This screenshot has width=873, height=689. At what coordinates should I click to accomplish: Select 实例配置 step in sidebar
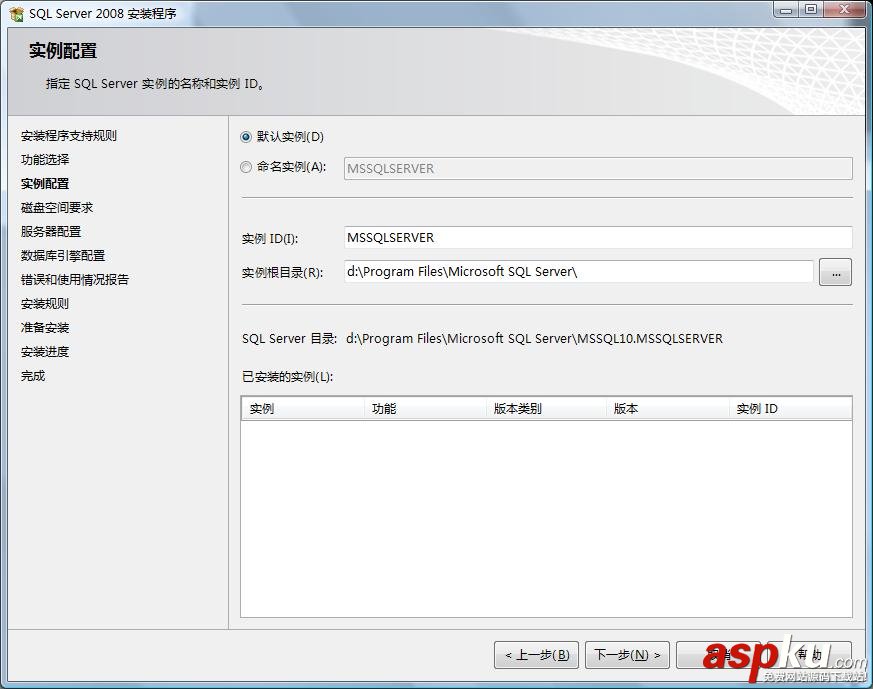[45, 184]
